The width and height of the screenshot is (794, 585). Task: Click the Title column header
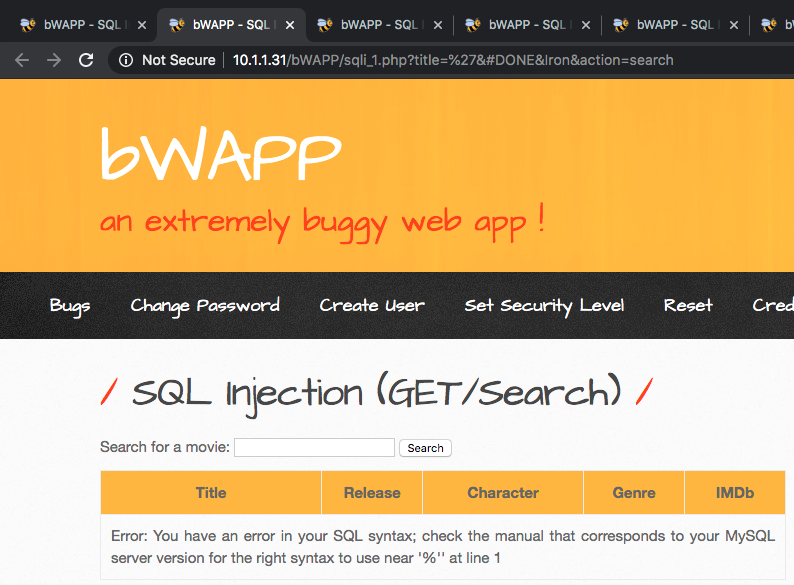pyautogui.click(x=211, y=493)
